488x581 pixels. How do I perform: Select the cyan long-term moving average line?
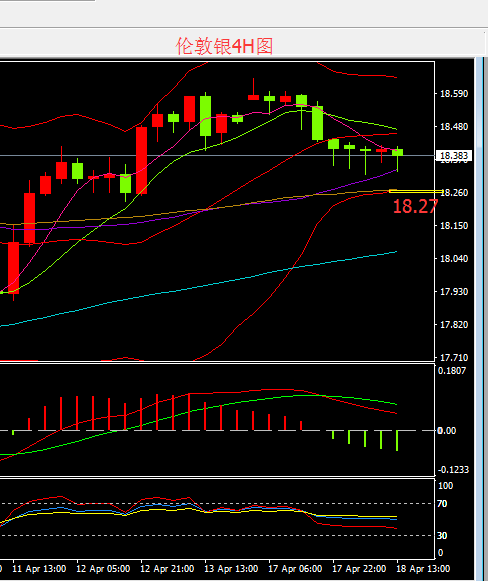198,288
